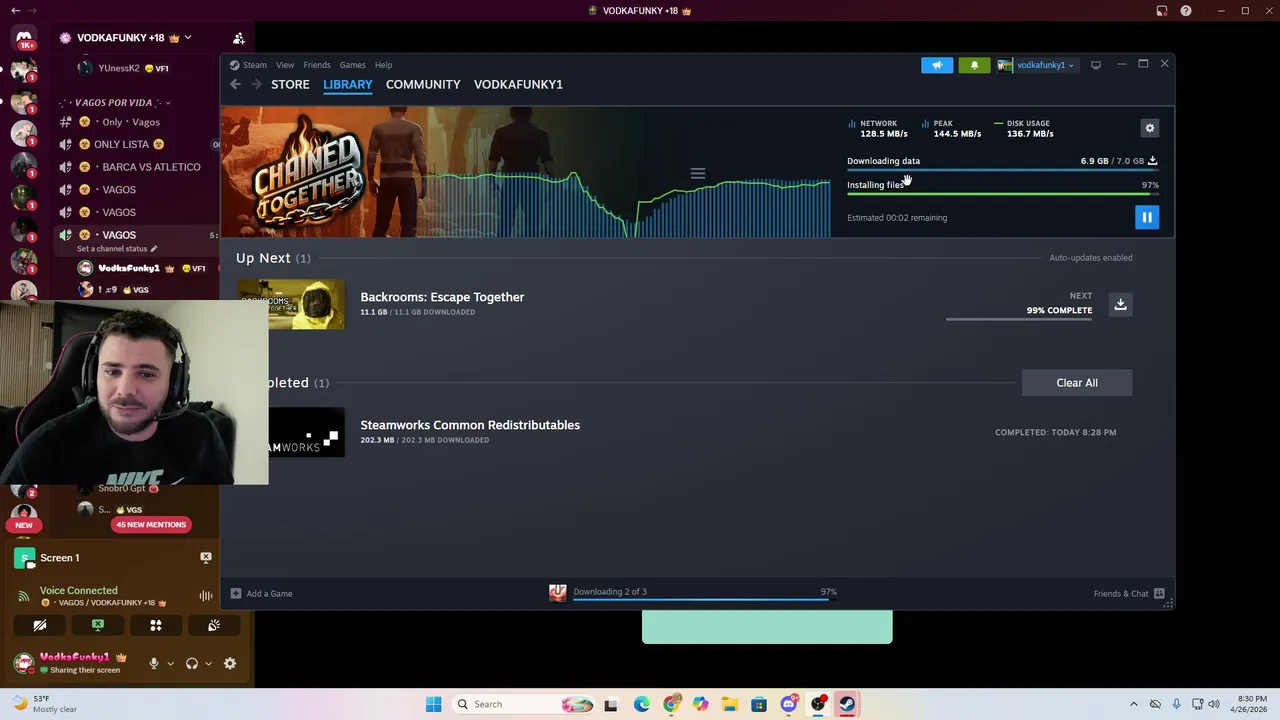Click Steamworks Common Redistributables title

470,425
